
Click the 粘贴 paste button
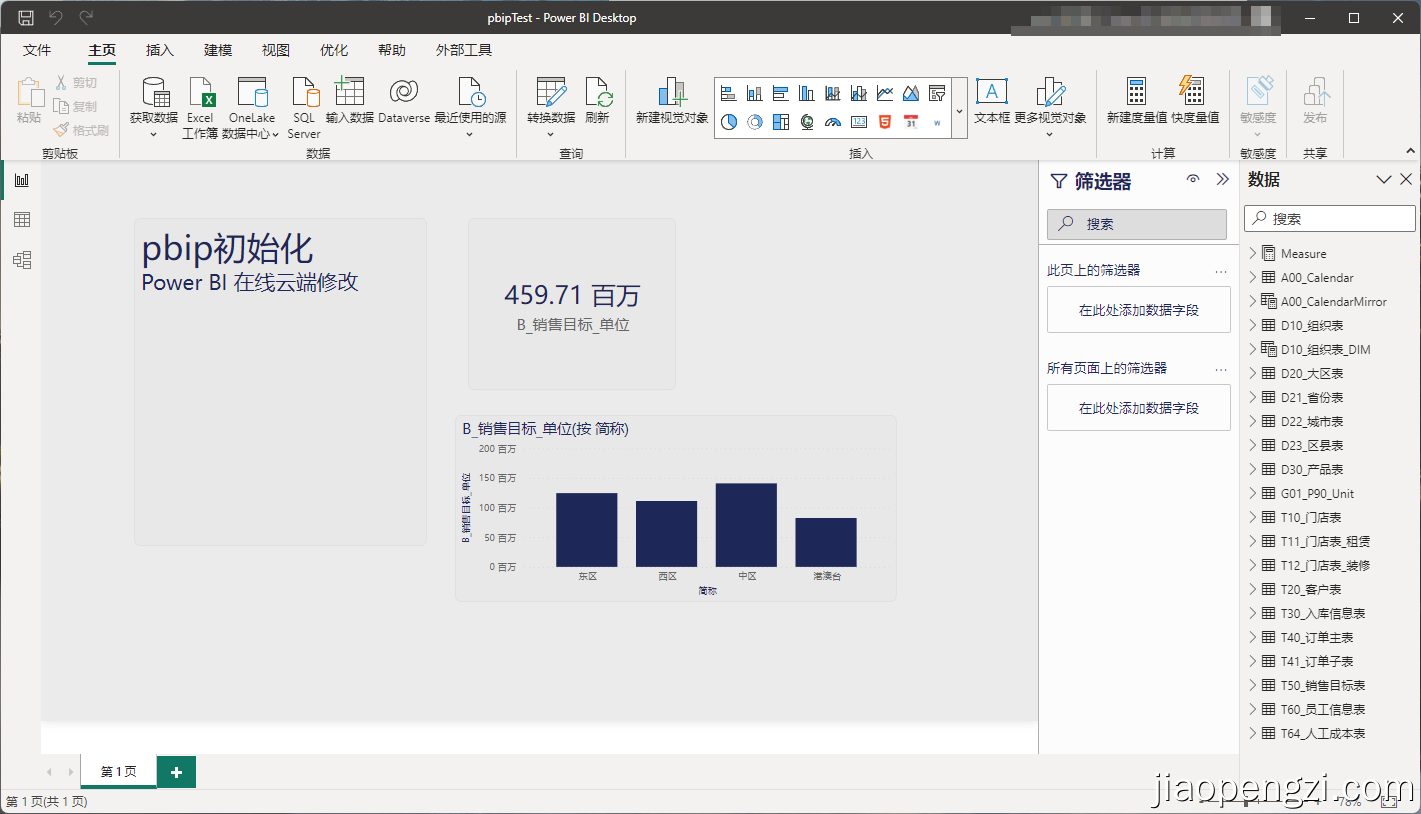[x=29, y=101]
